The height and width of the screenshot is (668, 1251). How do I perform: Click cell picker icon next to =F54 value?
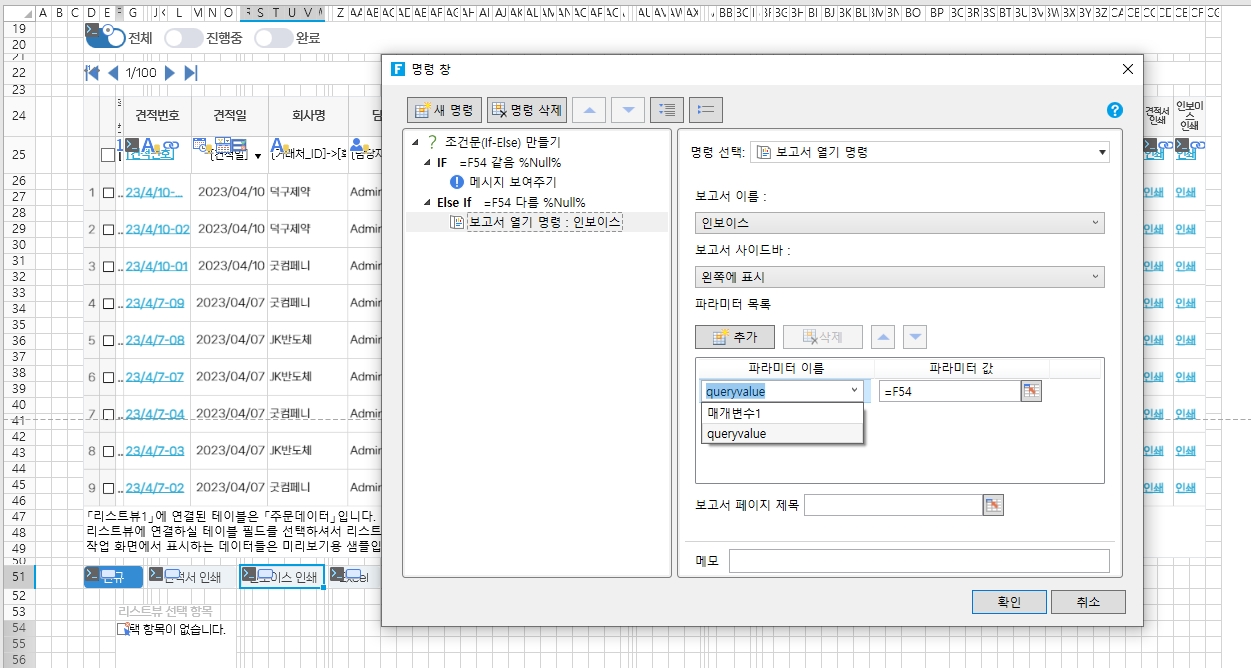click(1031, 391)
